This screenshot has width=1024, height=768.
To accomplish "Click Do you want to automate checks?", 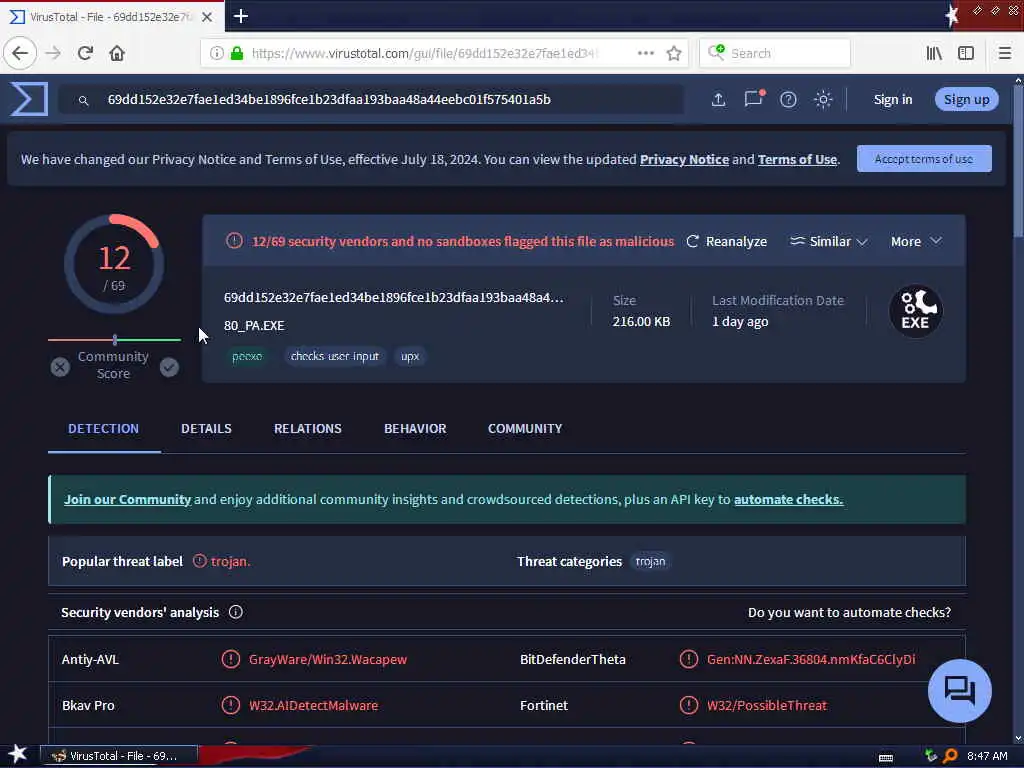I will click(x=849, y=613).
